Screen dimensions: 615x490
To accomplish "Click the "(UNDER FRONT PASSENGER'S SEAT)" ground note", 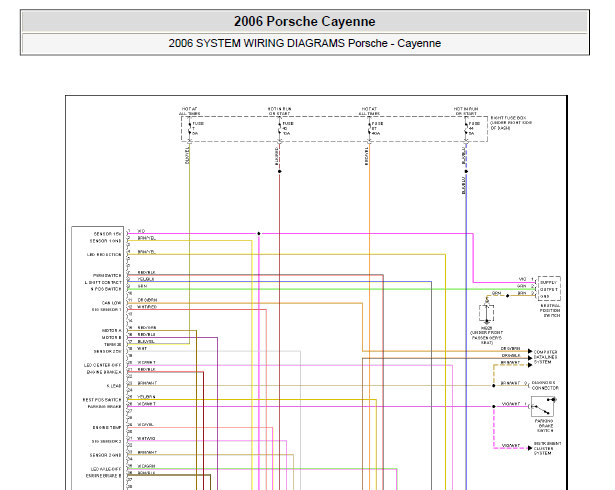I will 486,337.
